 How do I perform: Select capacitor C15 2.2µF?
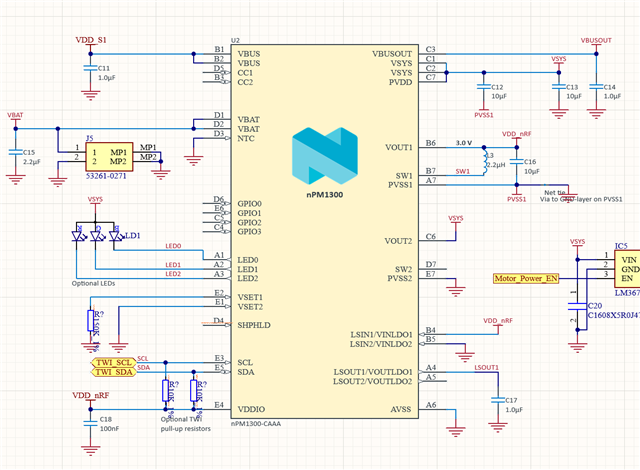click(16, 152)
